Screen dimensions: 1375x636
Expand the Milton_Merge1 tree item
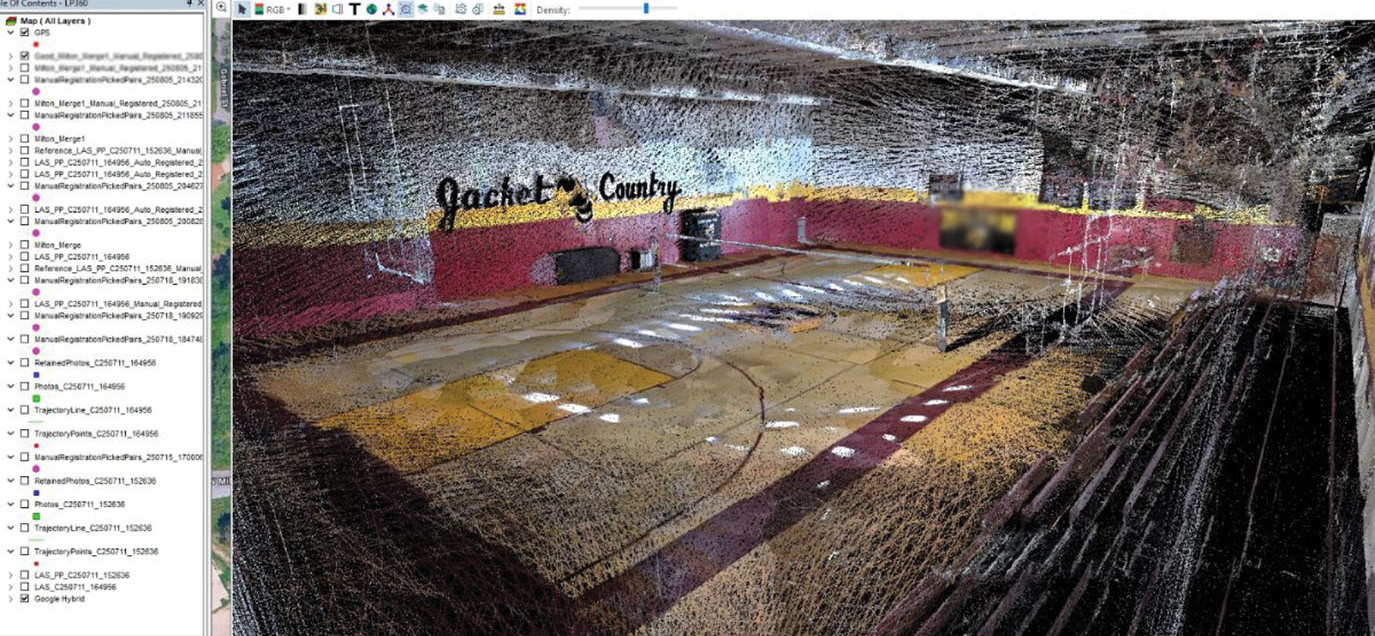pos(10,139)
